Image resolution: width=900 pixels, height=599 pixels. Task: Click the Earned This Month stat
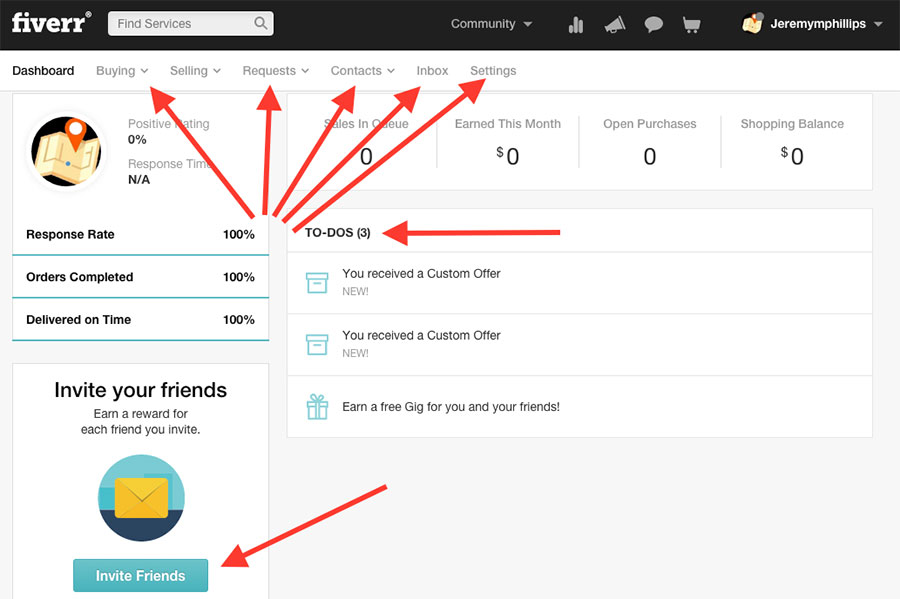pos(507,142)
